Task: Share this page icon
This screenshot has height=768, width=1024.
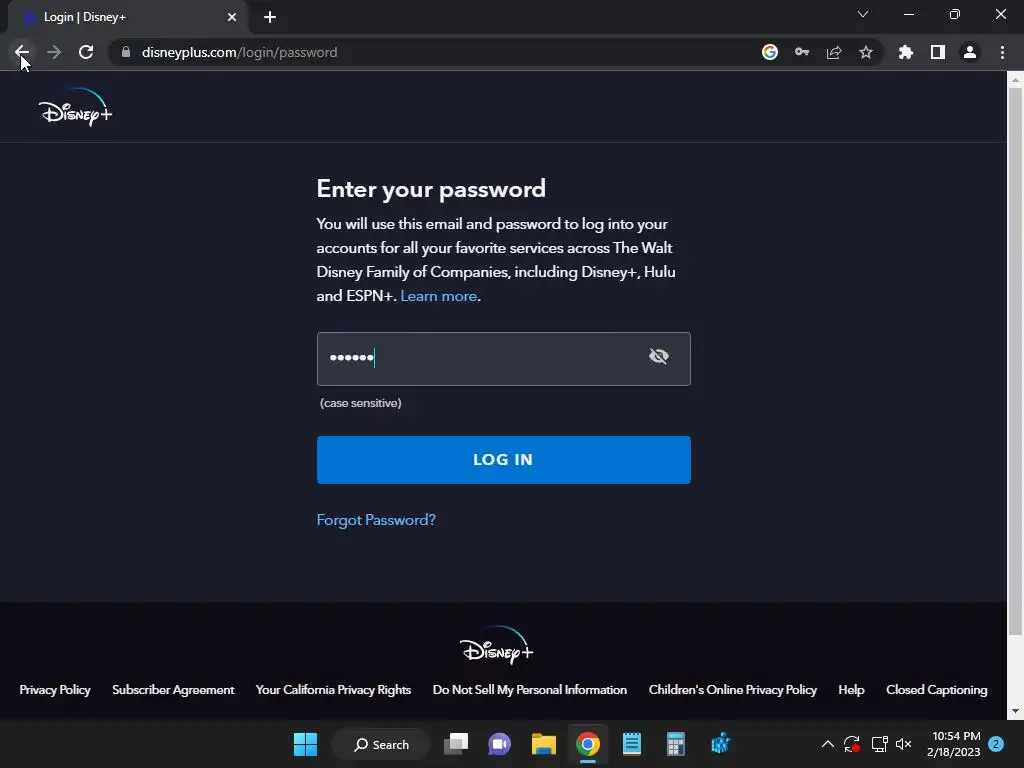Action: [834, 52]
